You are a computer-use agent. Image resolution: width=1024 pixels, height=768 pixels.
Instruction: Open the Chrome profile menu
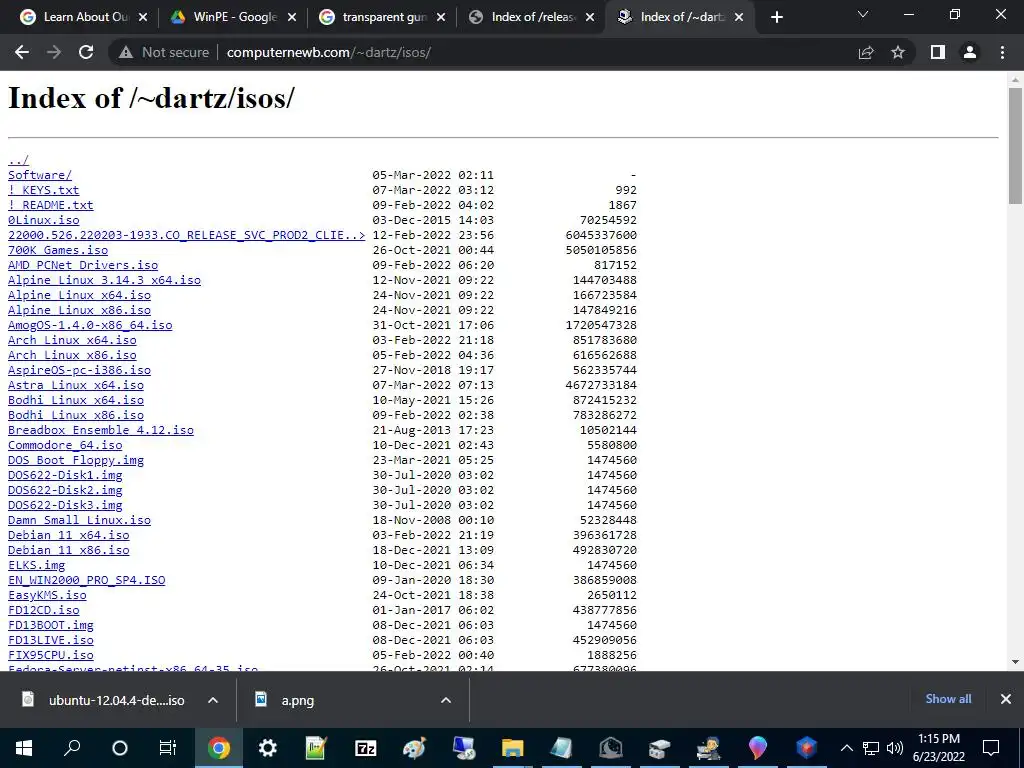pyautogui.click(x=970, y=52)
